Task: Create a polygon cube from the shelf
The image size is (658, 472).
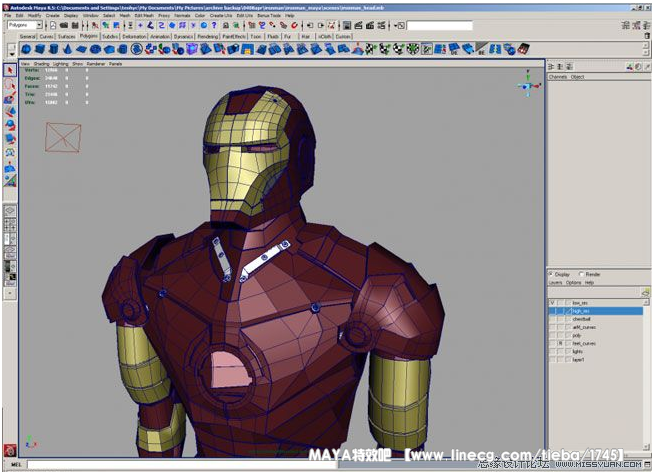Action: 40,50
